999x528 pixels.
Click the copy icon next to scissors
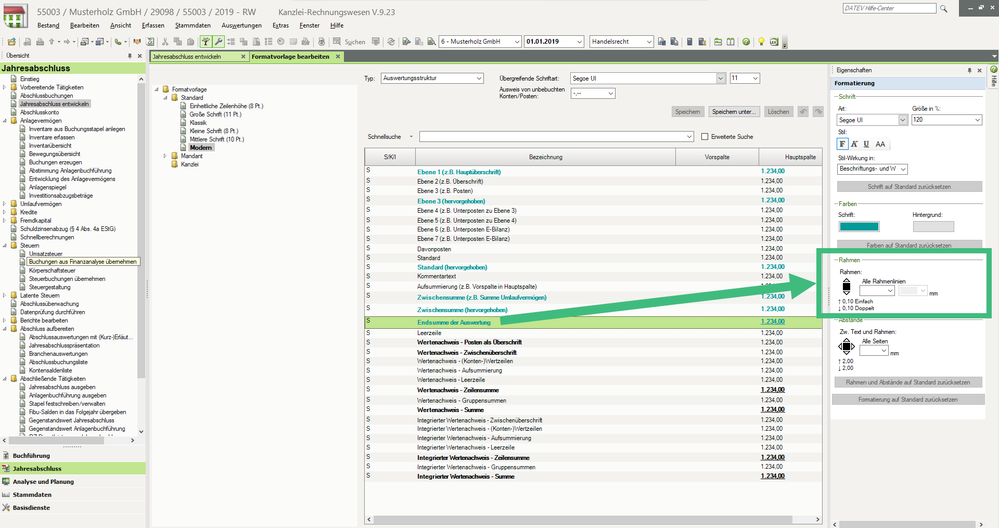click(178, 41)
